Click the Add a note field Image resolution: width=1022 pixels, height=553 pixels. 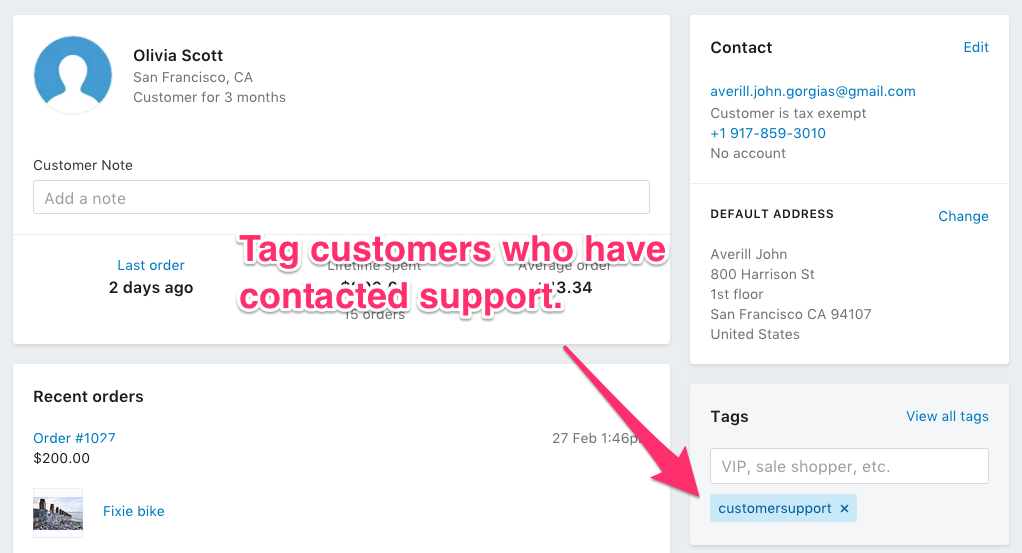pyautogui.click(x=342, y=197)
